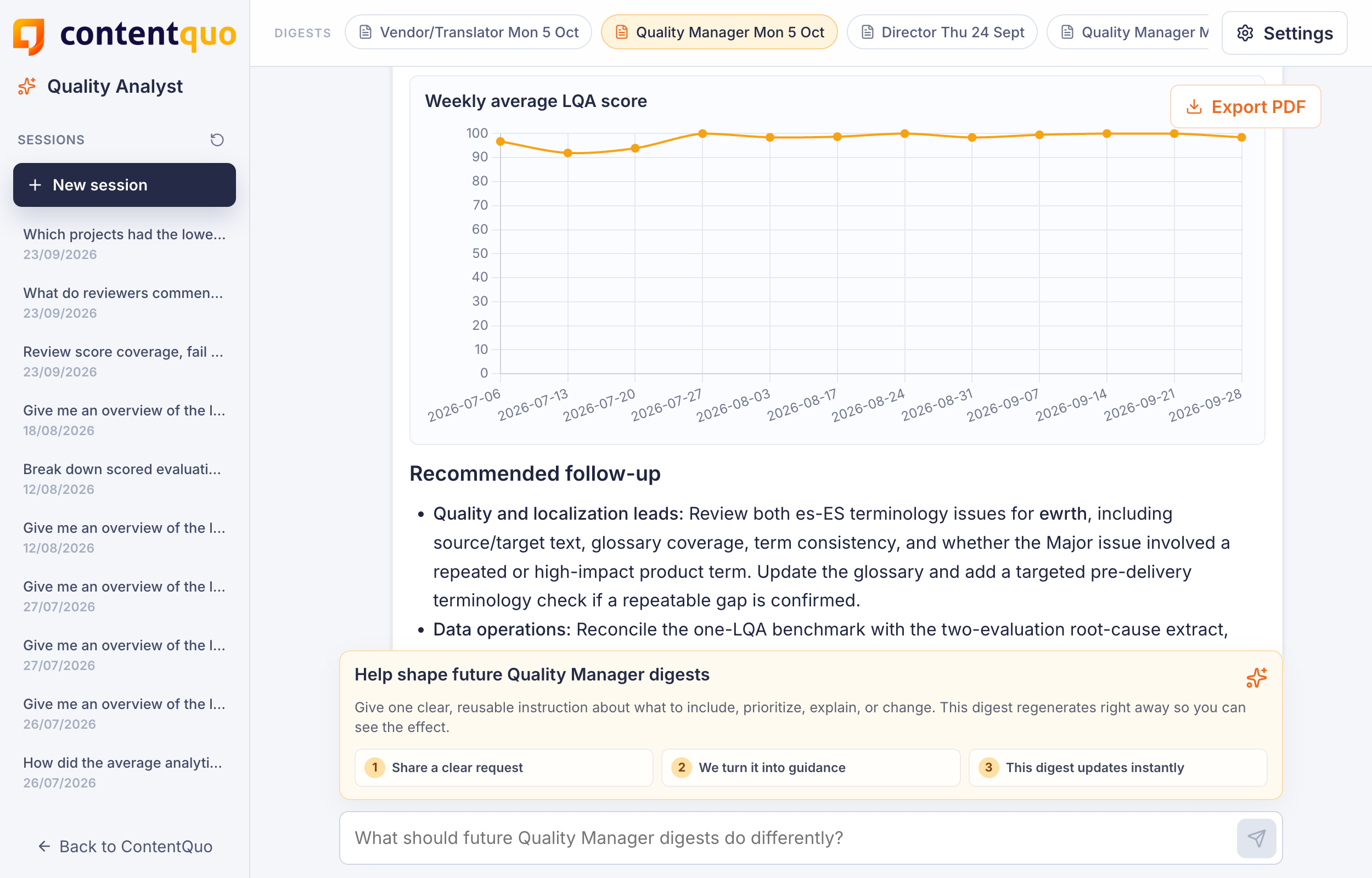Click the gear icon in Settings button
Screen dimensions: 1372x878
tap(1245, 33)
